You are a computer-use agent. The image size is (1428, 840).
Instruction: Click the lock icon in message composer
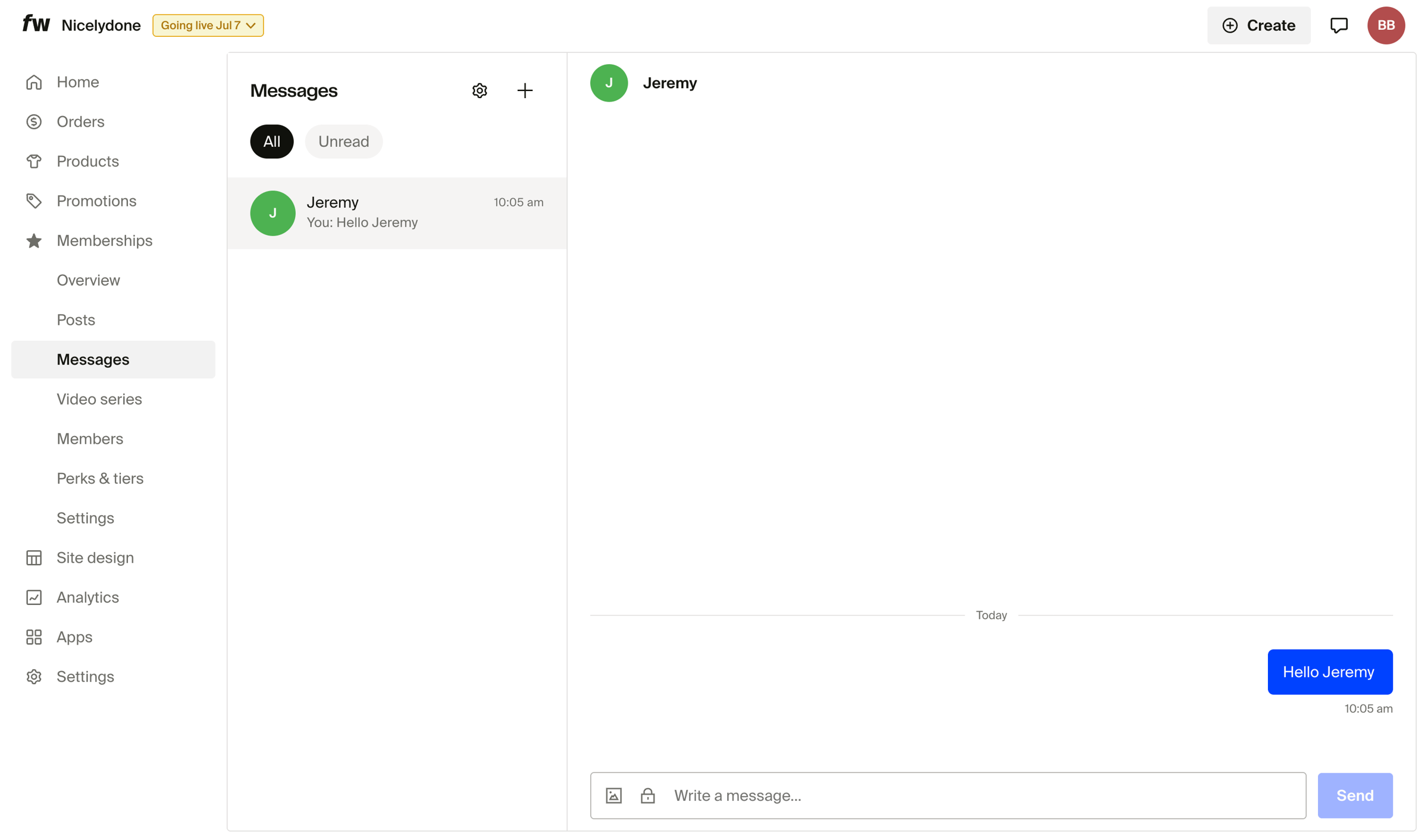point(647,795)
